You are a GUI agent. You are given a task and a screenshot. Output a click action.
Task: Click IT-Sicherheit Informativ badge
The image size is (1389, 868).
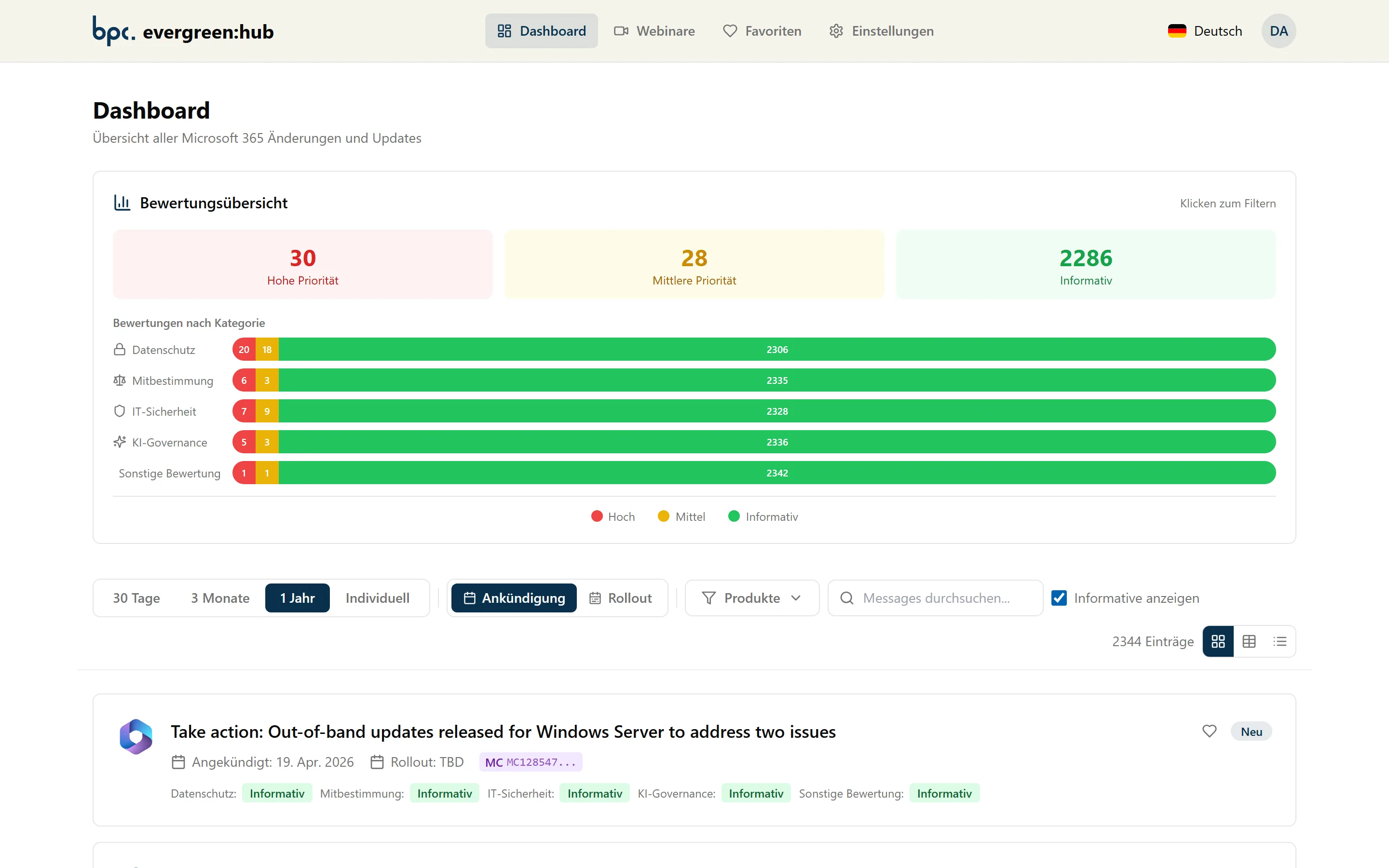[595, 793]
